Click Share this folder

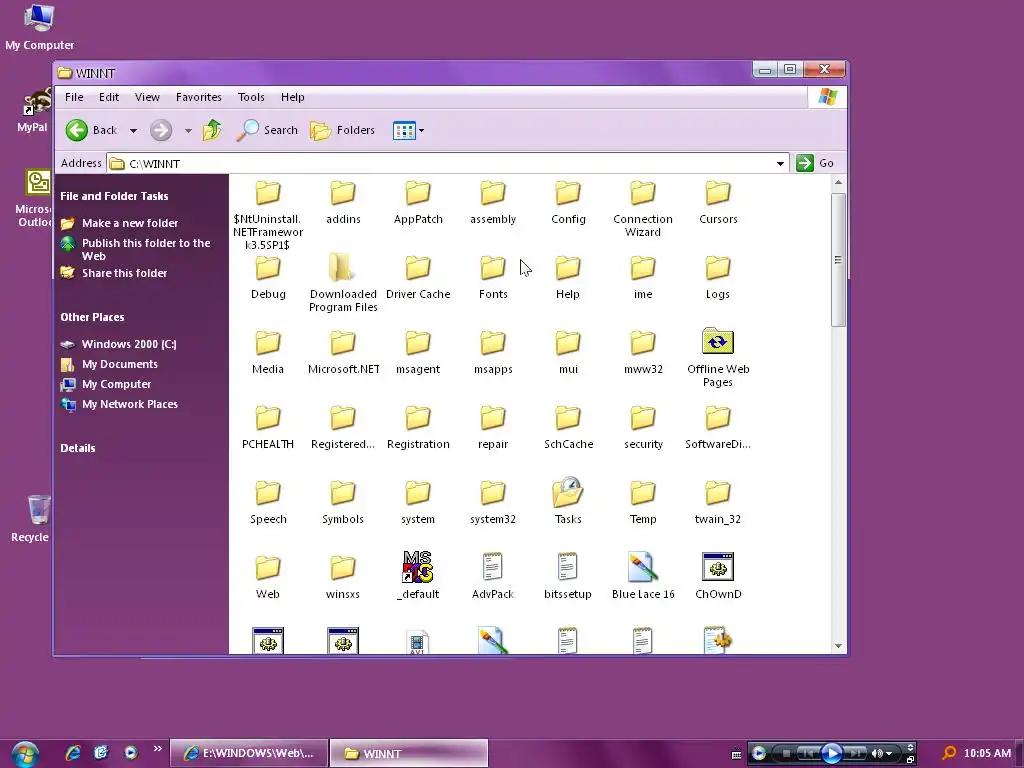coord(114,273)
